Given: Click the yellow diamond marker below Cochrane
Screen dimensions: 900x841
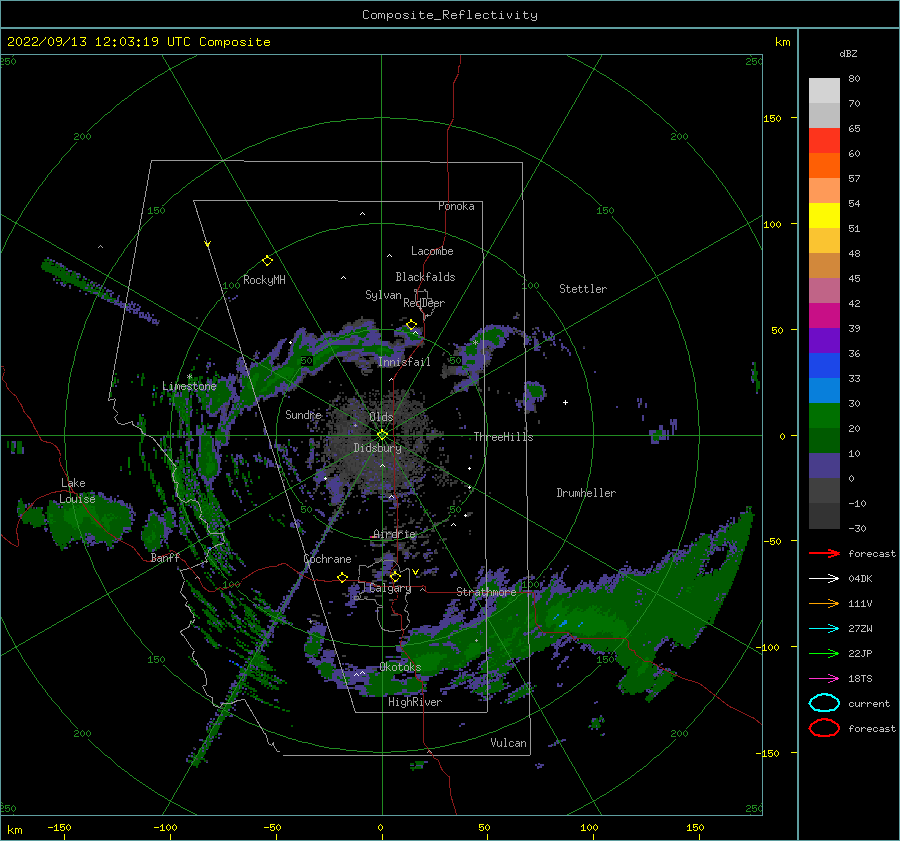Looking at the screenshot, I should [x=343, y=577].
